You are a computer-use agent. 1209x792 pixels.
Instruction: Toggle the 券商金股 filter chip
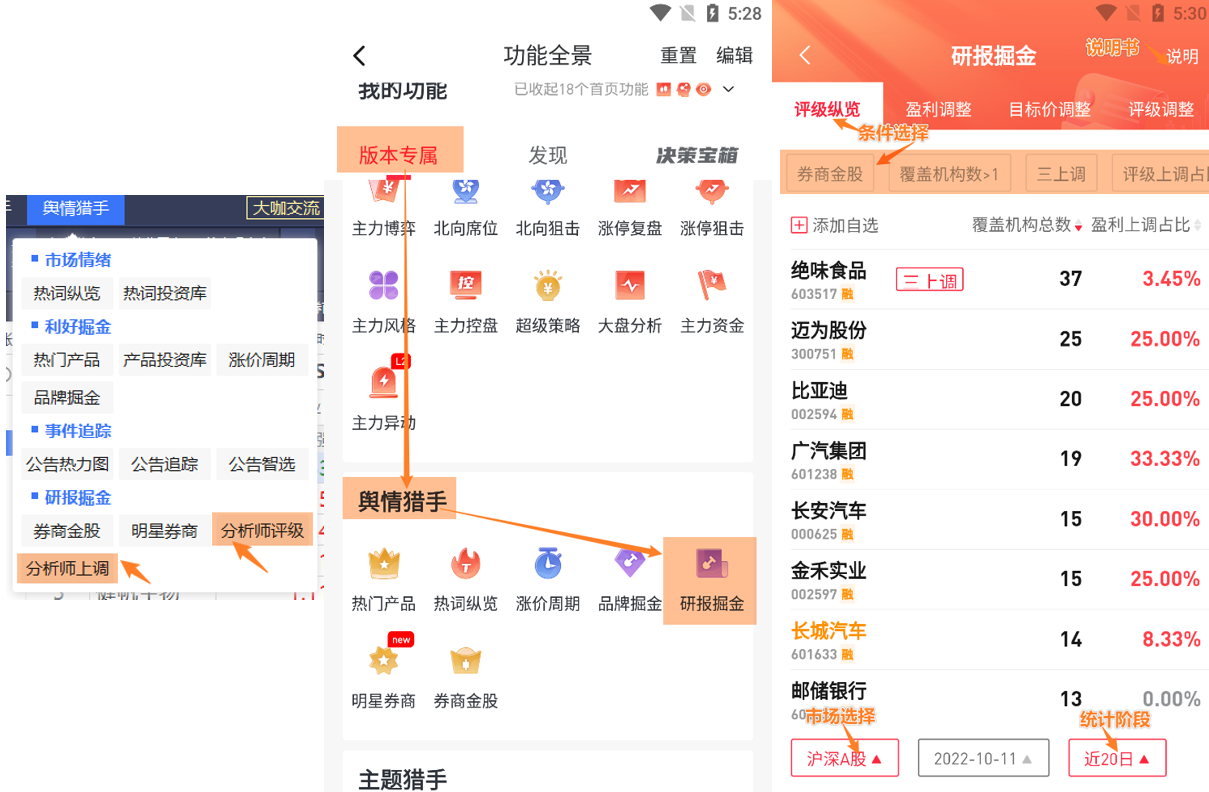click(830, 174)
